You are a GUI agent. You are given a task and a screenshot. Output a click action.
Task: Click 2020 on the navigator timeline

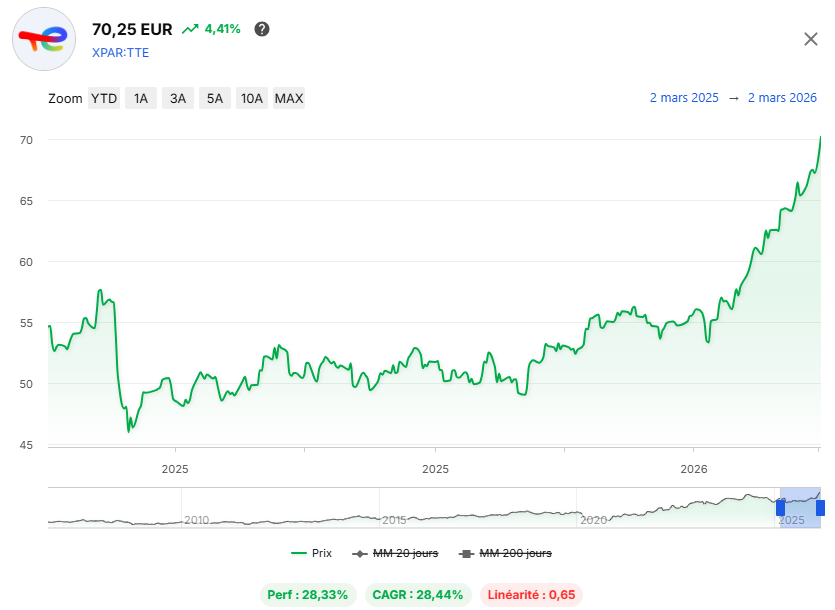(x=593, y=520)
